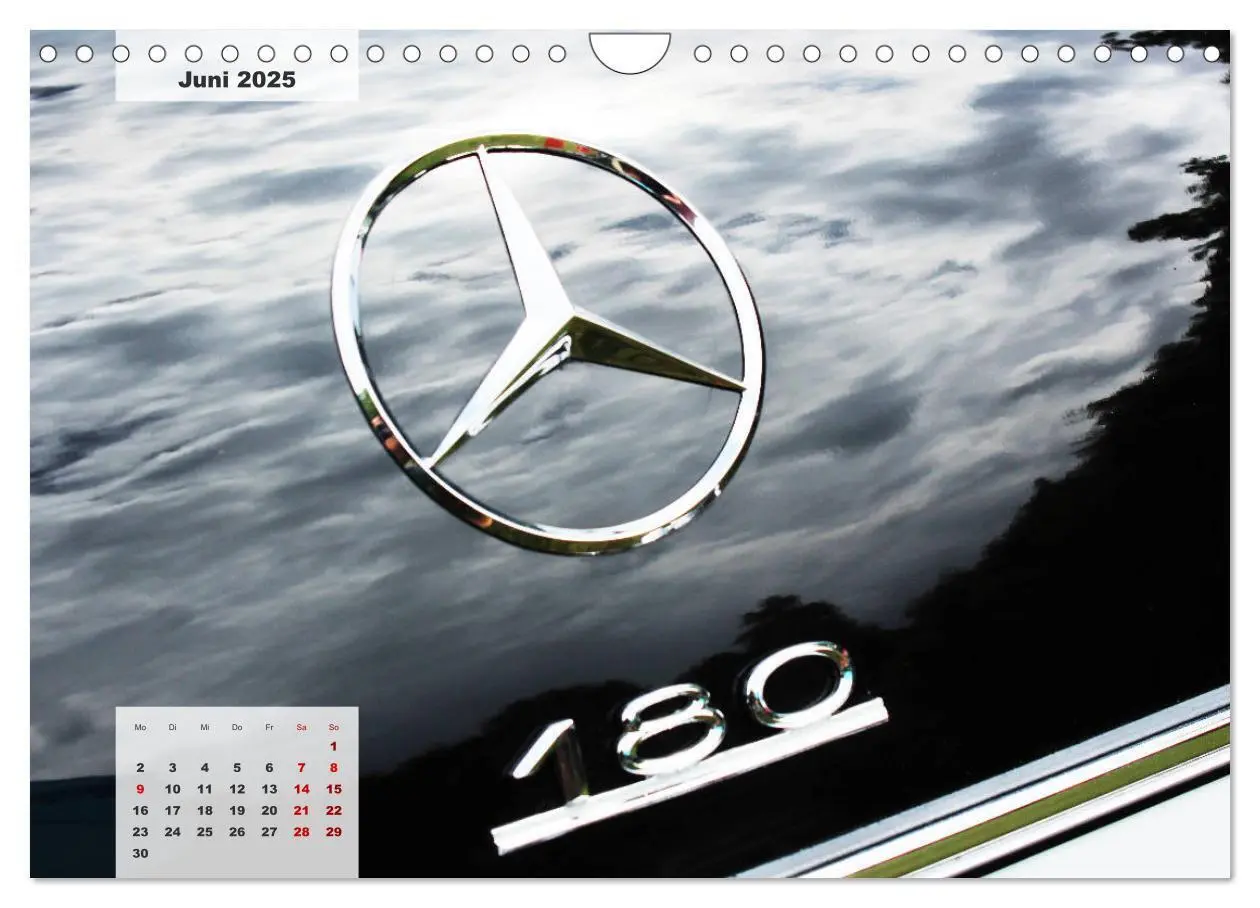This screenshot has width=1260, height=908.
Task: Click the Mercedes star emblem
Action: click(548, 343)
